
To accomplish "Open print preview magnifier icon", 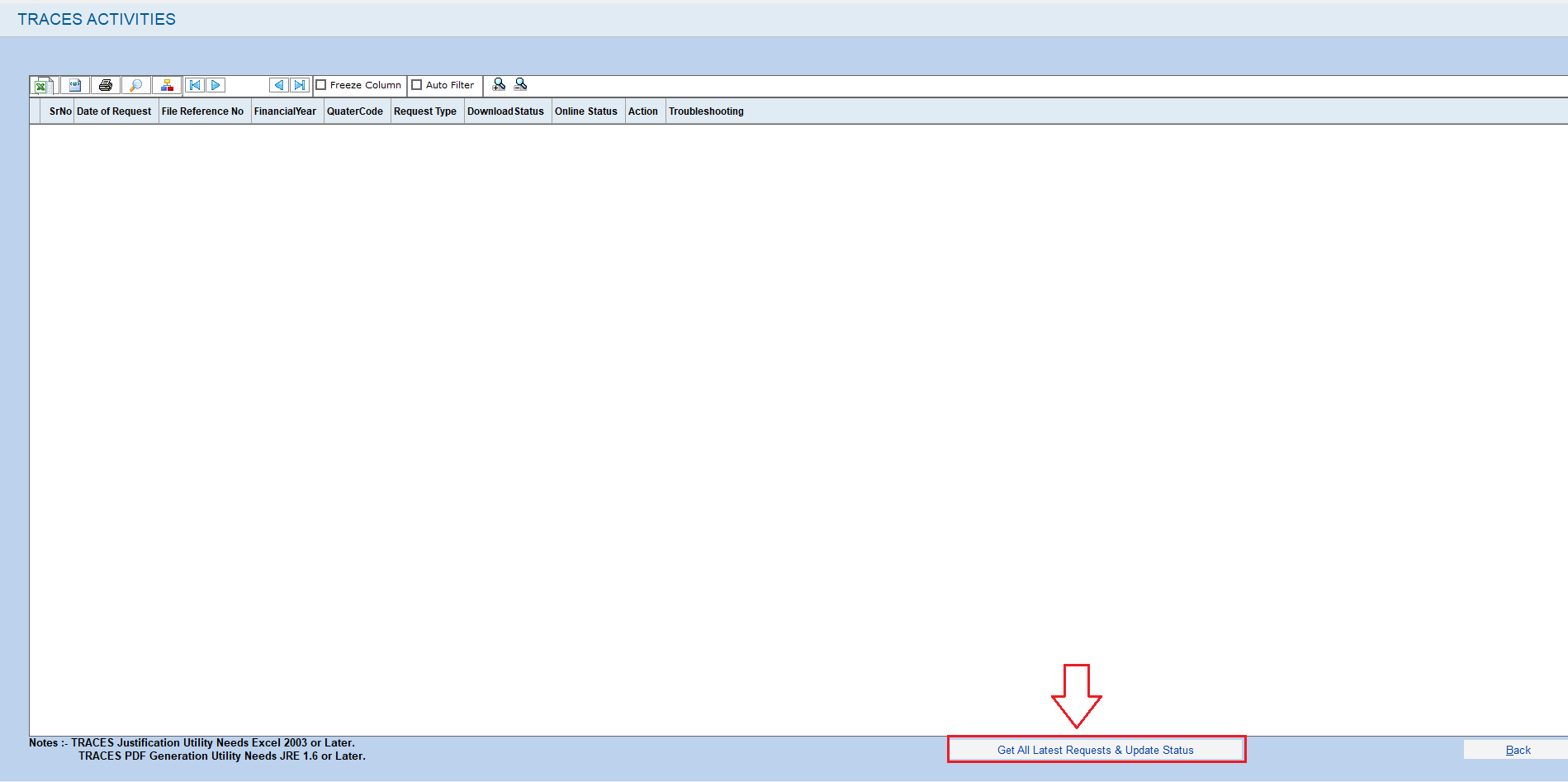I will (x=136, y=85).
